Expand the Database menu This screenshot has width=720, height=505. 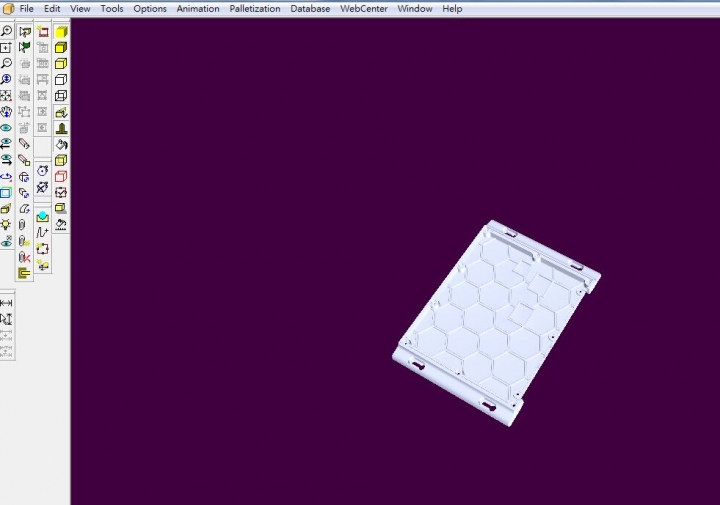click(x=310, y=8)
